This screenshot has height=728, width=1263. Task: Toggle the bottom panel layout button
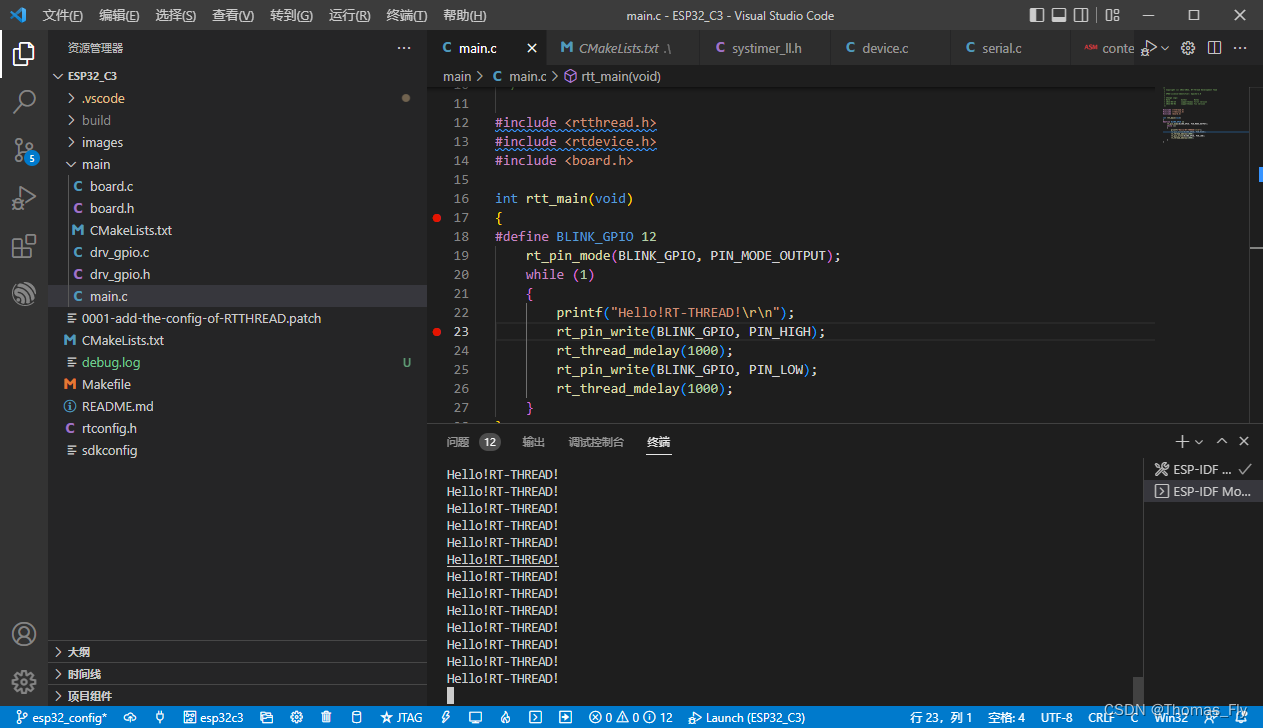(1059, 15)
